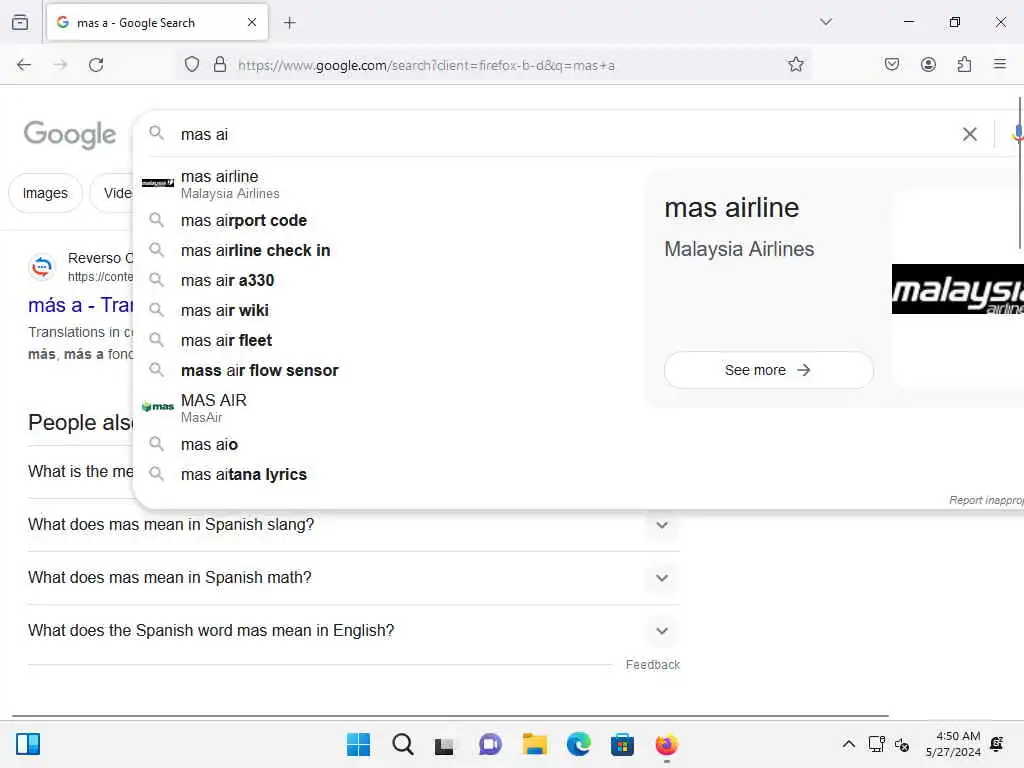Show site security padlock info
The height and width of the screenshot is (768, 1024).
(220, 65)
